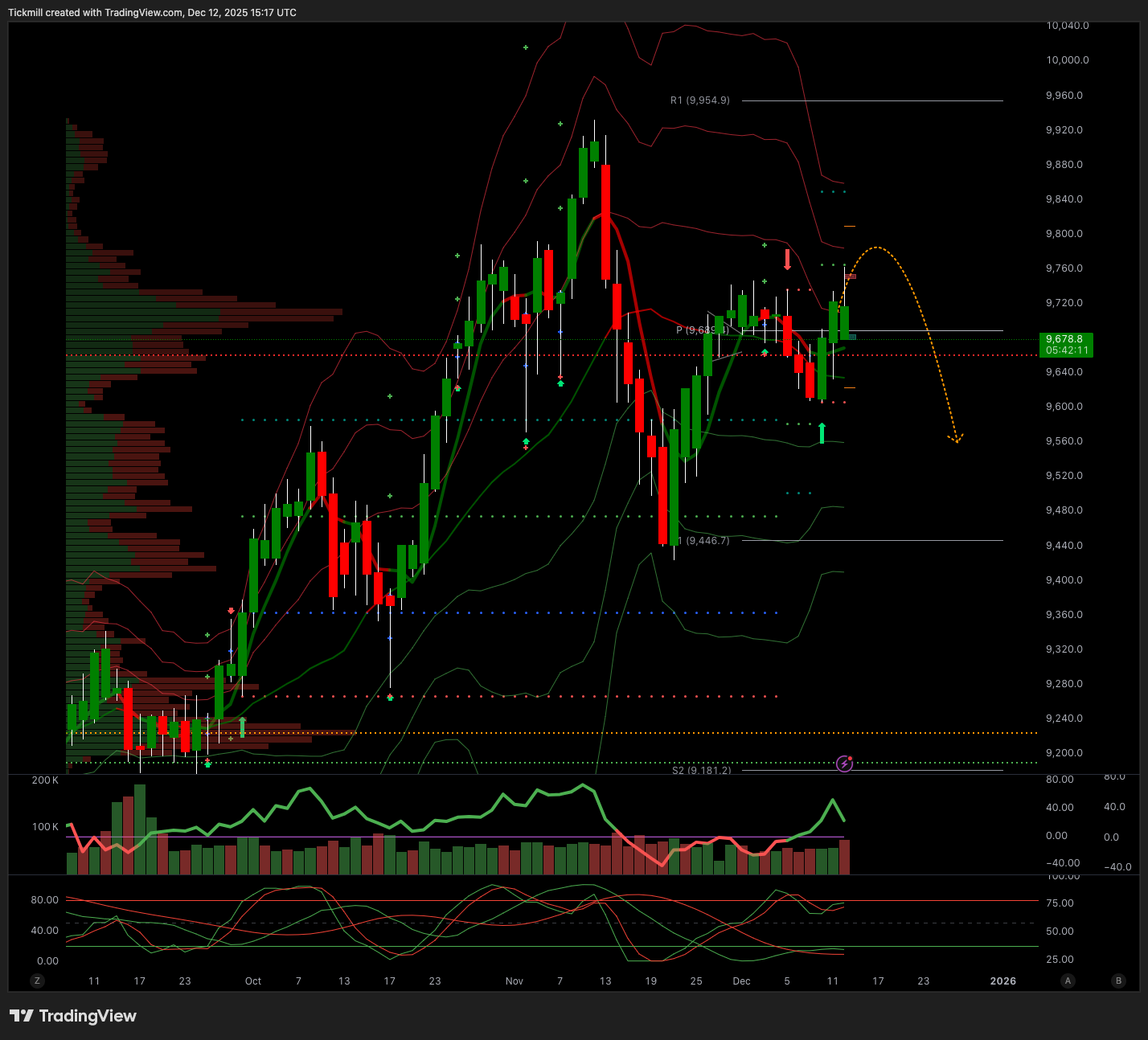Viewport: 1148px width, 1040px height.
Task: Click the TradingView.com creation caption text
Action: coord(152,13)
